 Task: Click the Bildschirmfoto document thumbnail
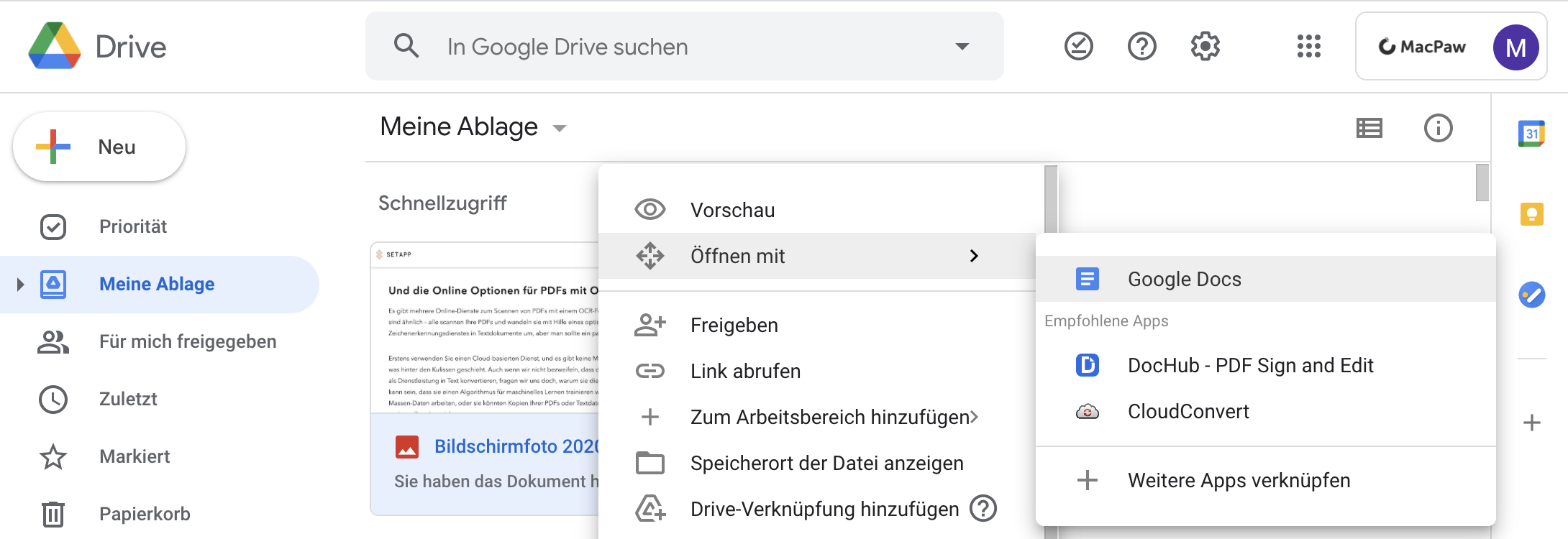click(485, 328)
